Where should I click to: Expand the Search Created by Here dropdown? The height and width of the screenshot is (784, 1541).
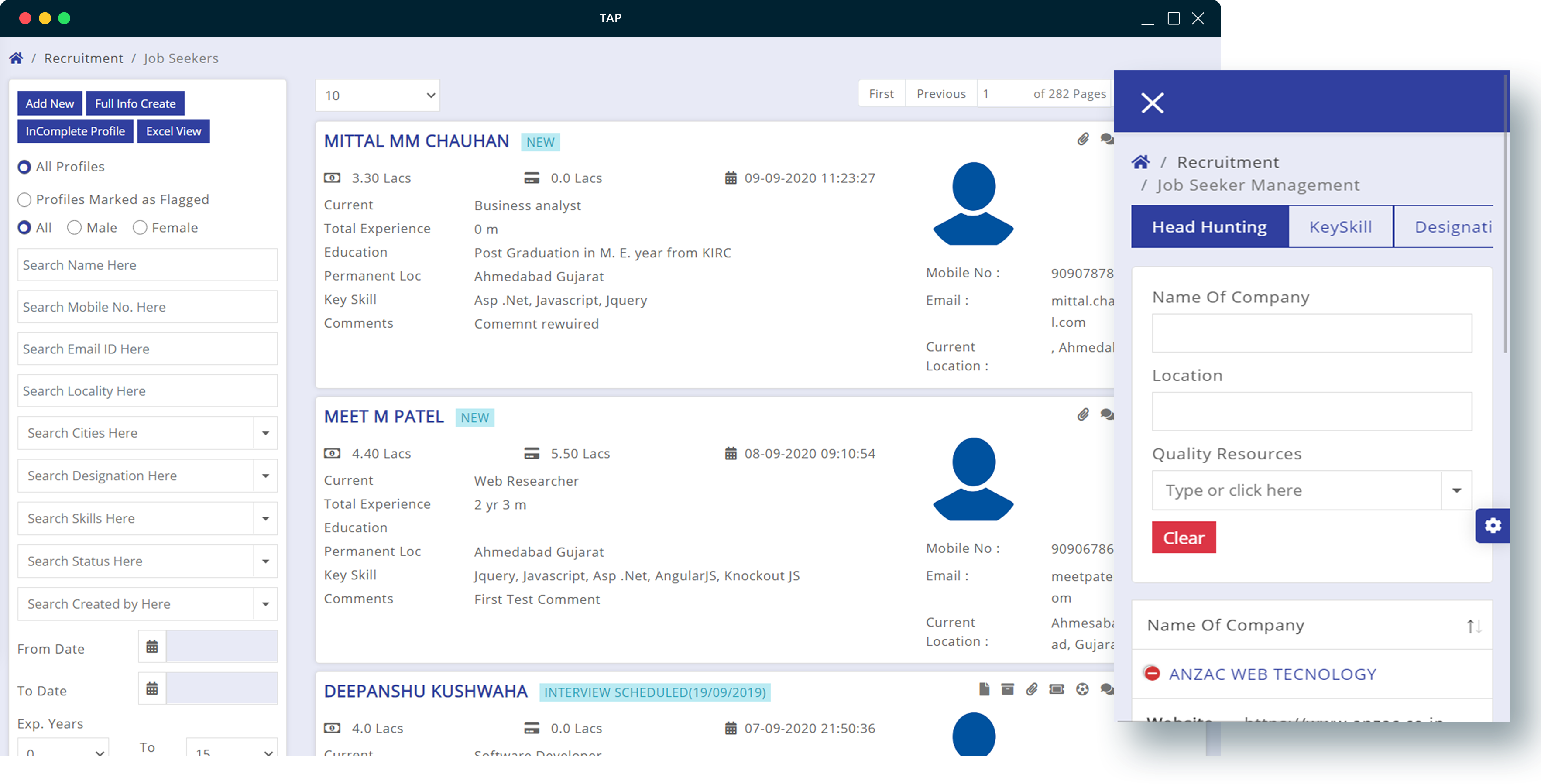[265, 604]
